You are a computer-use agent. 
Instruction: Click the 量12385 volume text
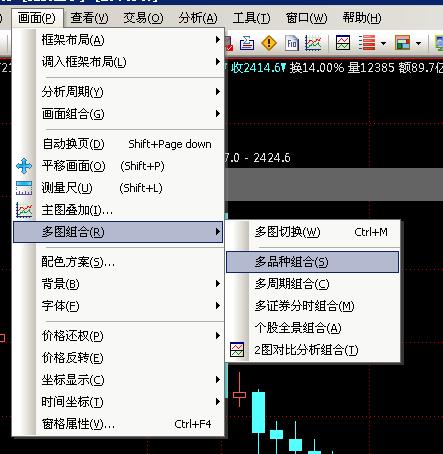pyautogui.click(x=371, y=68)
